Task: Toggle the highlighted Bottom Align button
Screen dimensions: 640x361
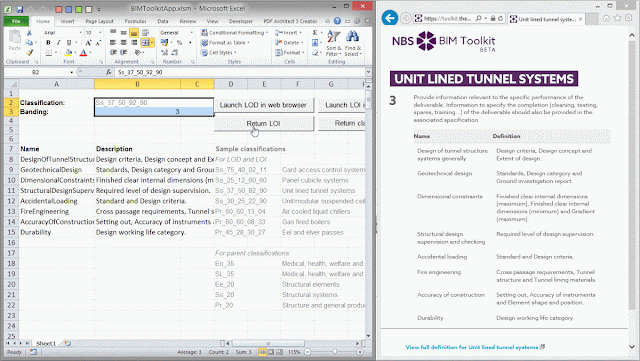Action: click(x=133, y=33)
